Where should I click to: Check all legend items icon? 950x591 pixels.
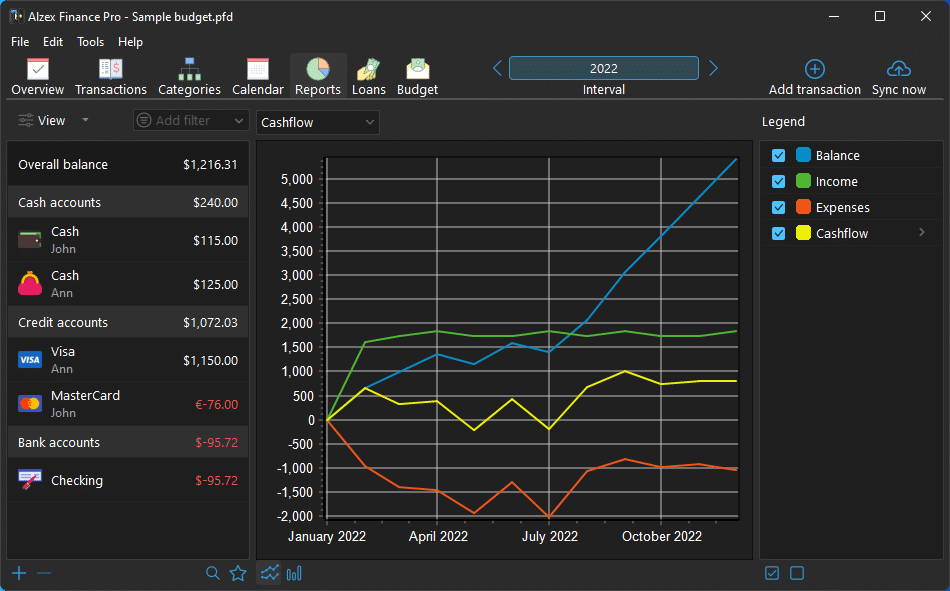point(772,573)
